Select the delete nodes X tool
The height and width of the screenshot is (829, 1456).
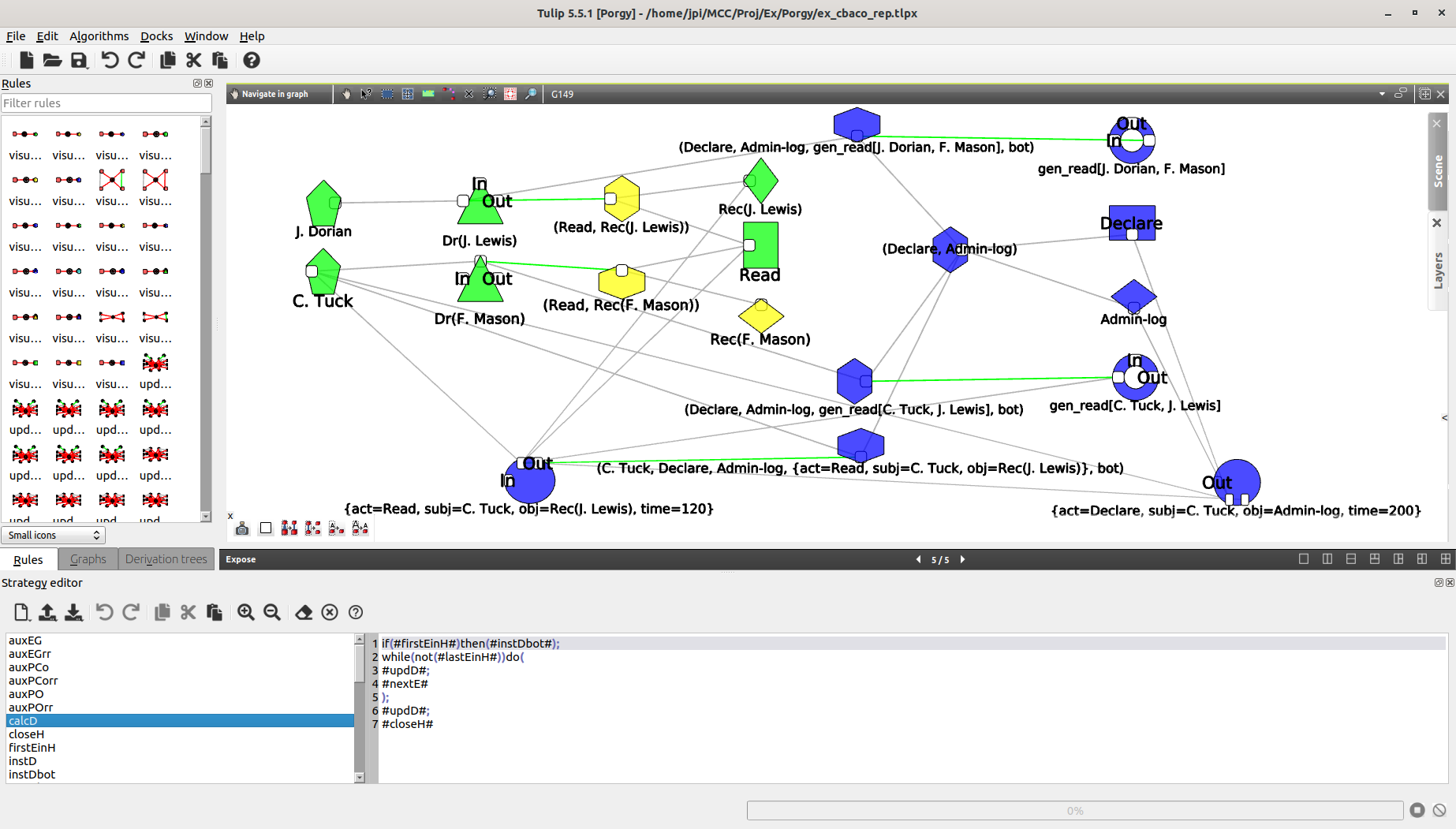[x=469, y=94]
